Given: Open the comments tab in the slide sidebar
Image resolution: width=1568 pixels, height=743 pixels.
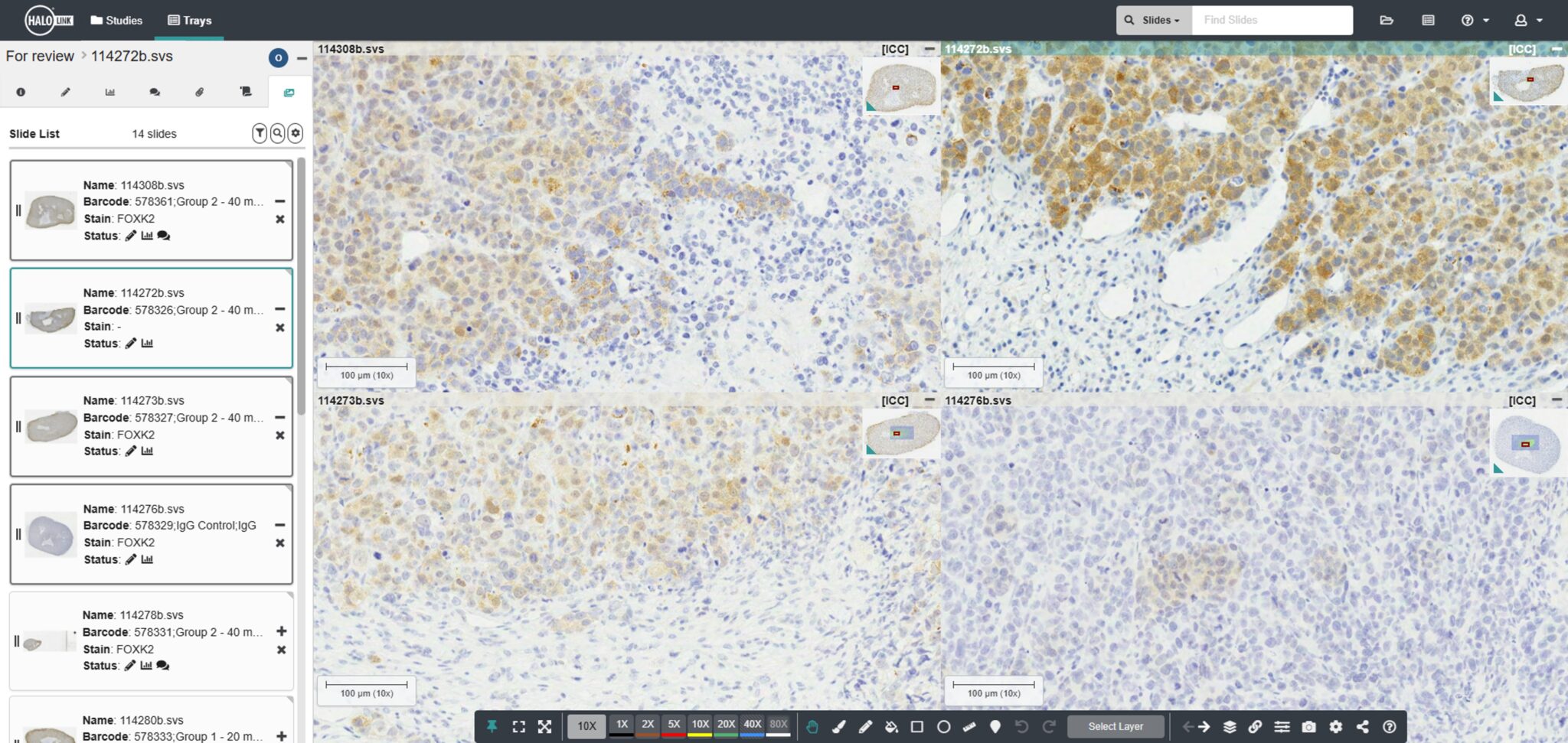Looking at the screenshot, I should pos(155,92).
